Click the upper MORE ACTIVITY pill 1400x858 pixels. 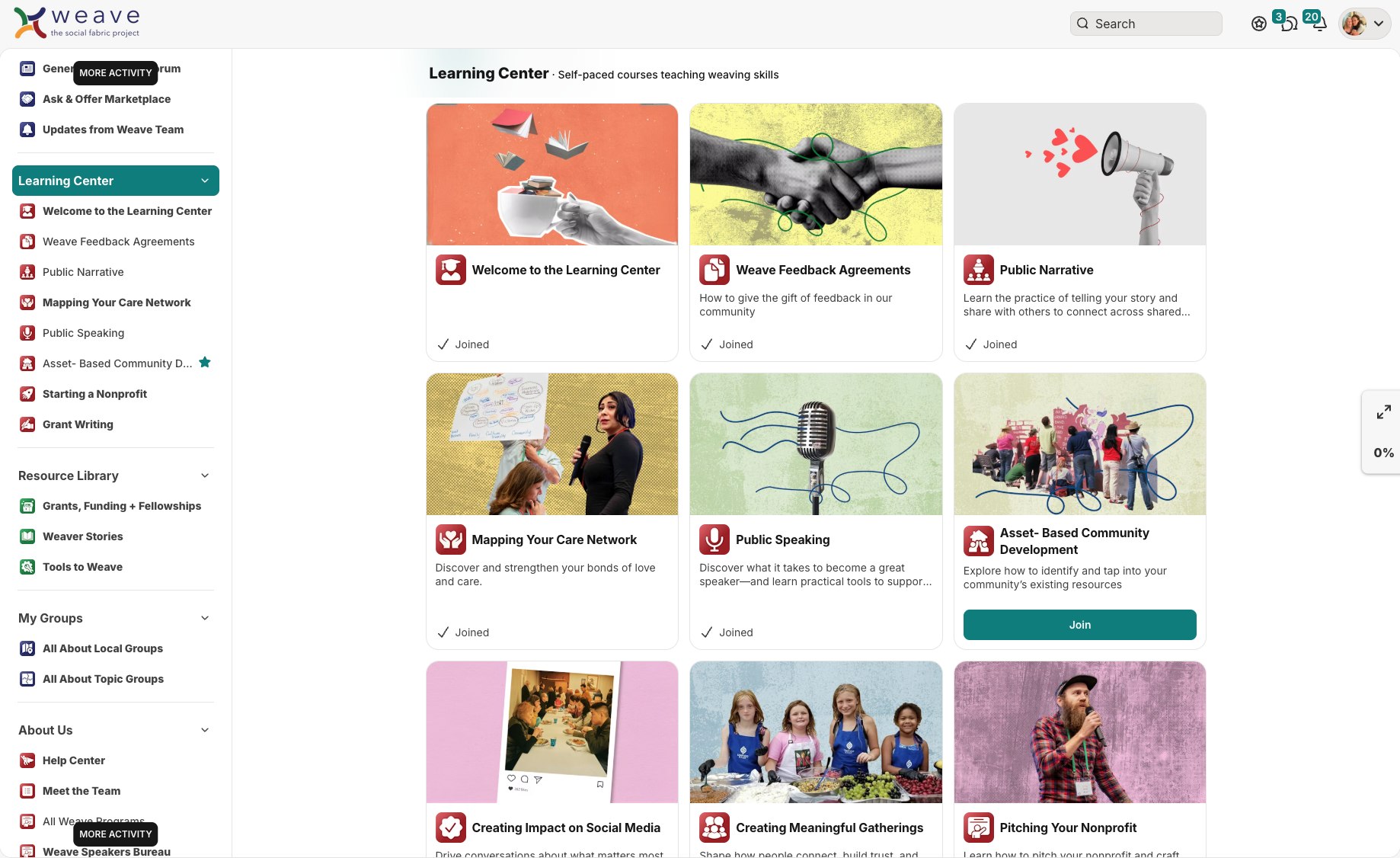point(116,73)
